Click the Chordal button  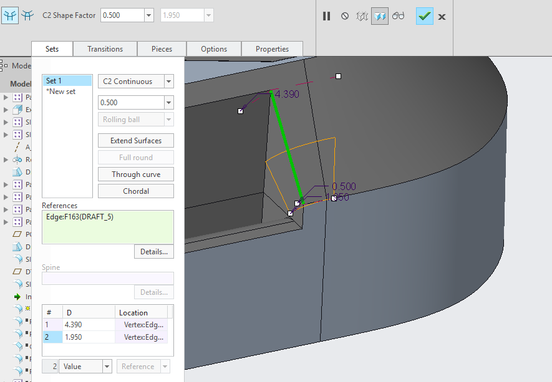pyautogui.click(x=136, y=191)
